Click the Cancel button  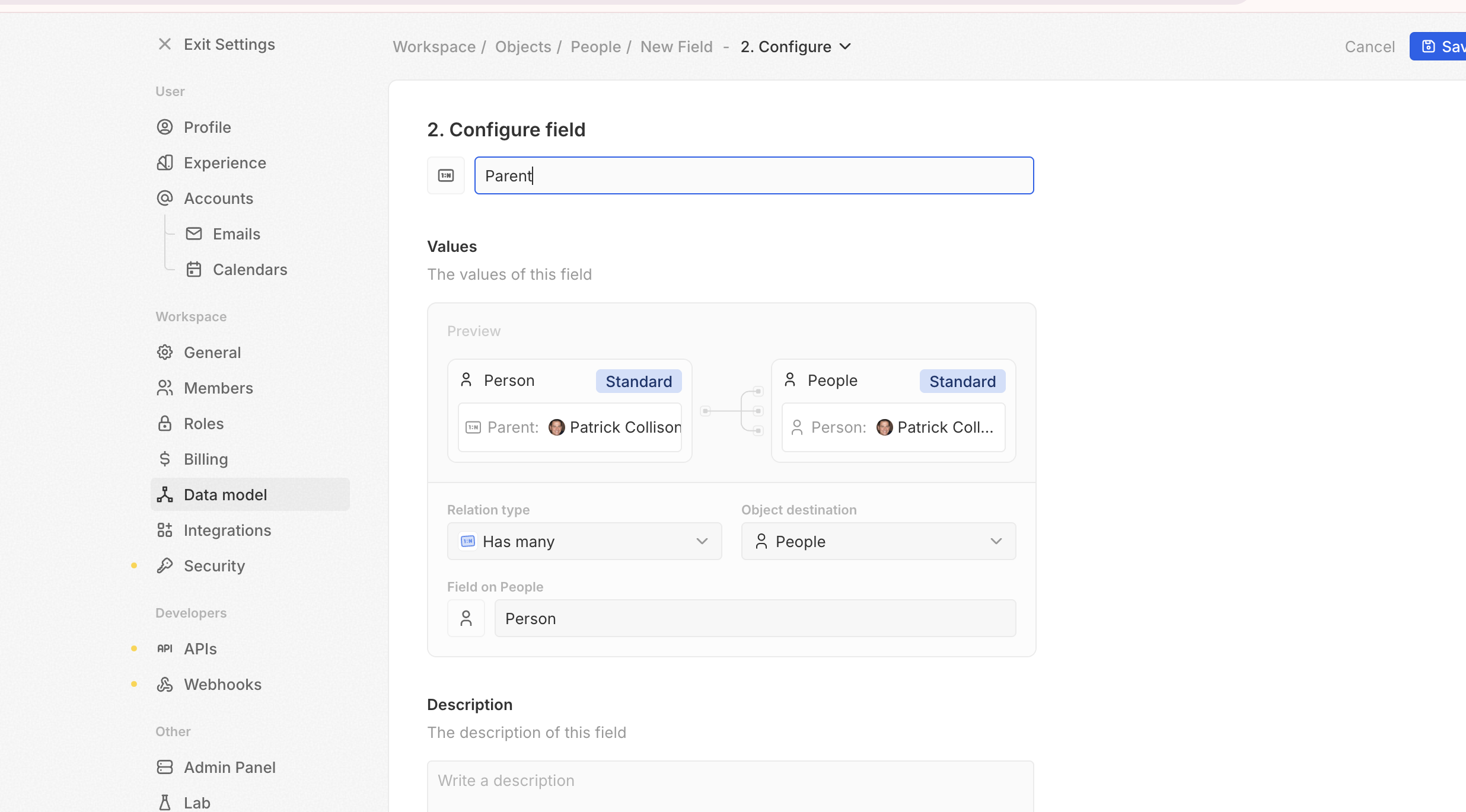1369,47
